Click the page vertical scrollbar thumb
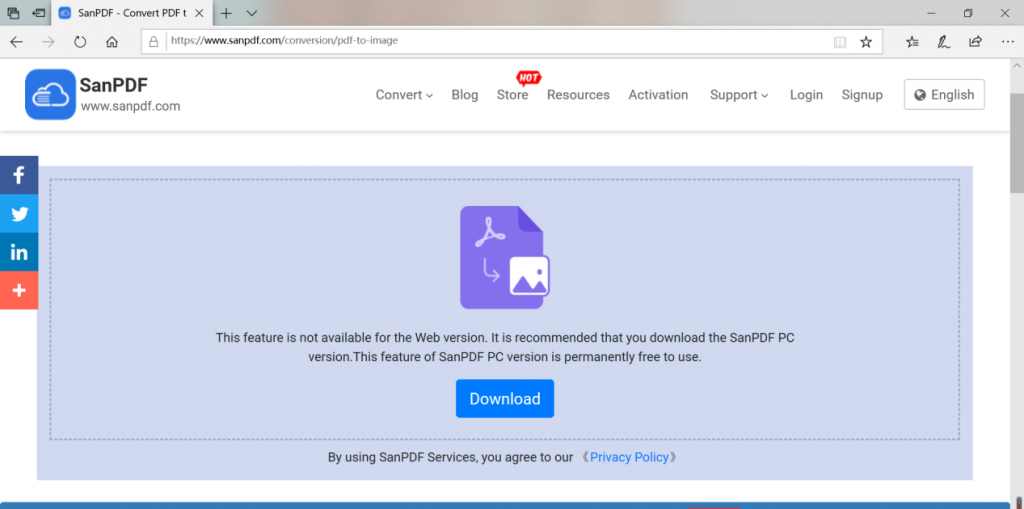Screen dimensions: 1024x509 pyautogui.click(x=1017, y=142)
